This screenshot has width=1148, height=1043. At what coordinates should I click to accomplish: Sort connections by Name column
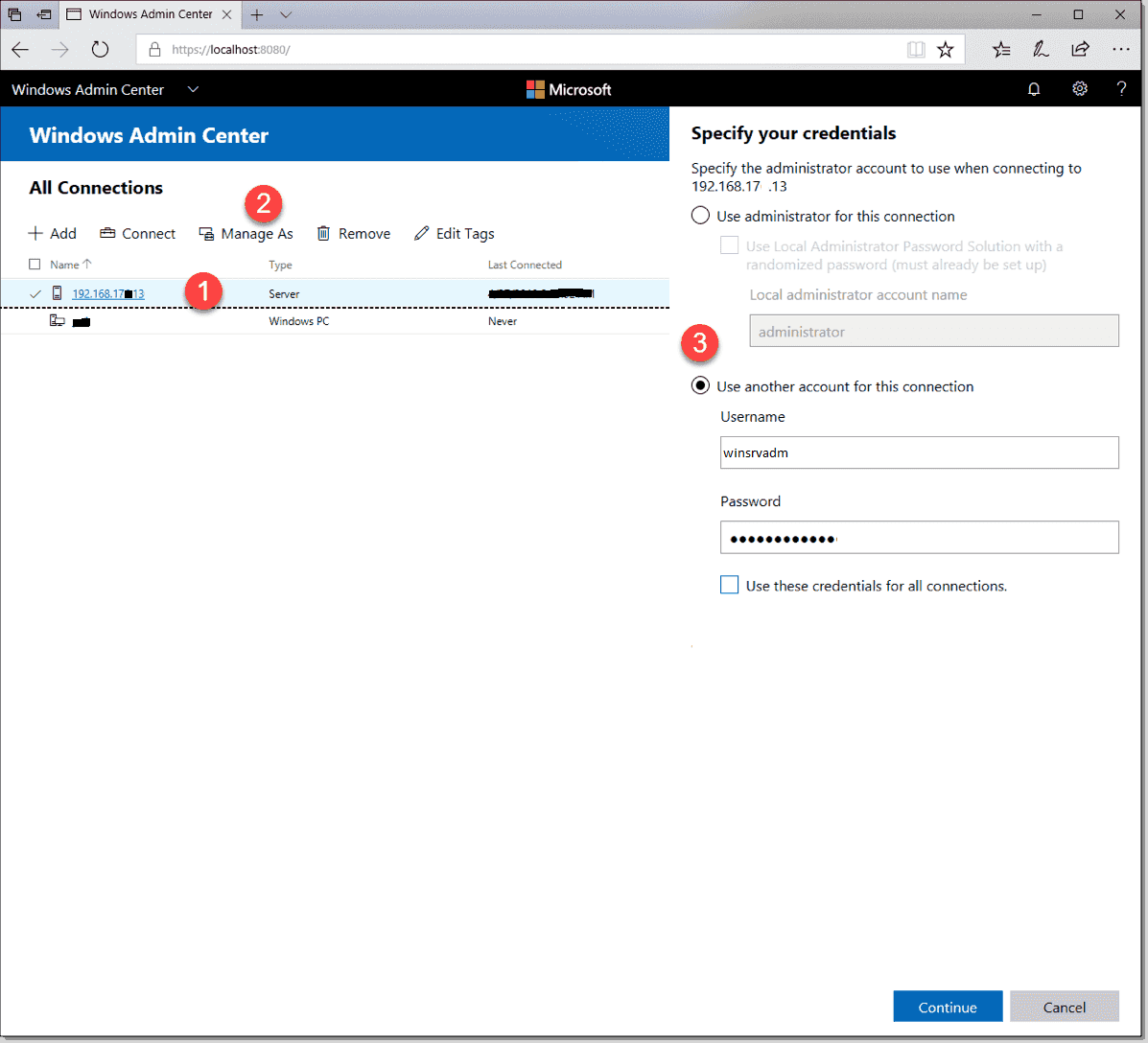[70, 265]
